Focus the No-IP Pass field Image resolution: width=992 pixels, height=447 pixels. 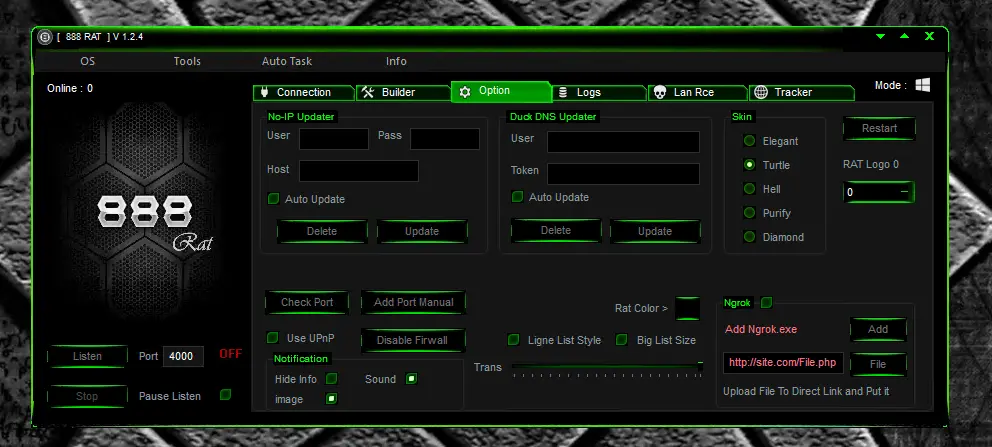pyautogui.click(x=445, y=139)
